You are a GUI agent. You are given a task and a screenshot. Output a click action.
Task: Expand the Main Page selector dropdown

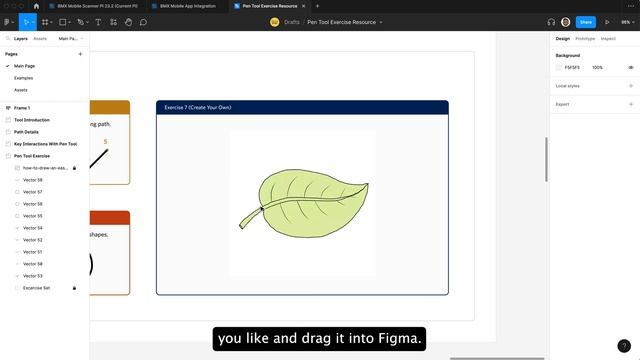click(x=71, y=38)
